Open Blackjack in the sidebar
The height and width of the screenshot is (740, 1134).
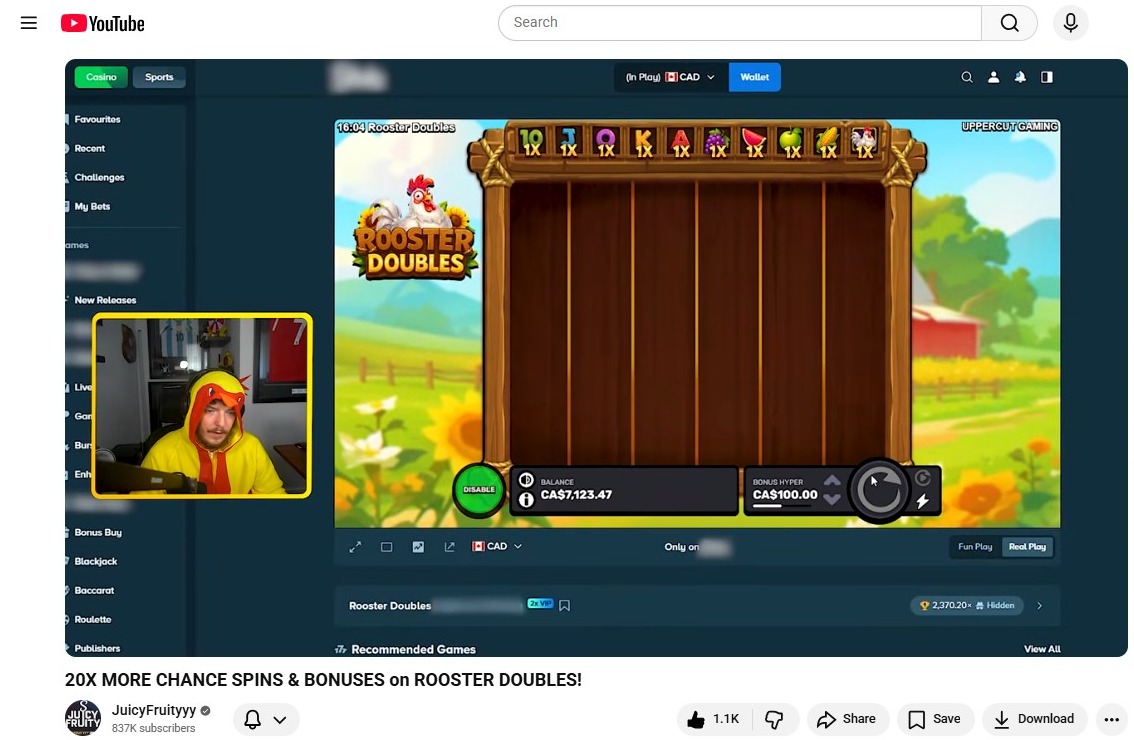[93, 561]
